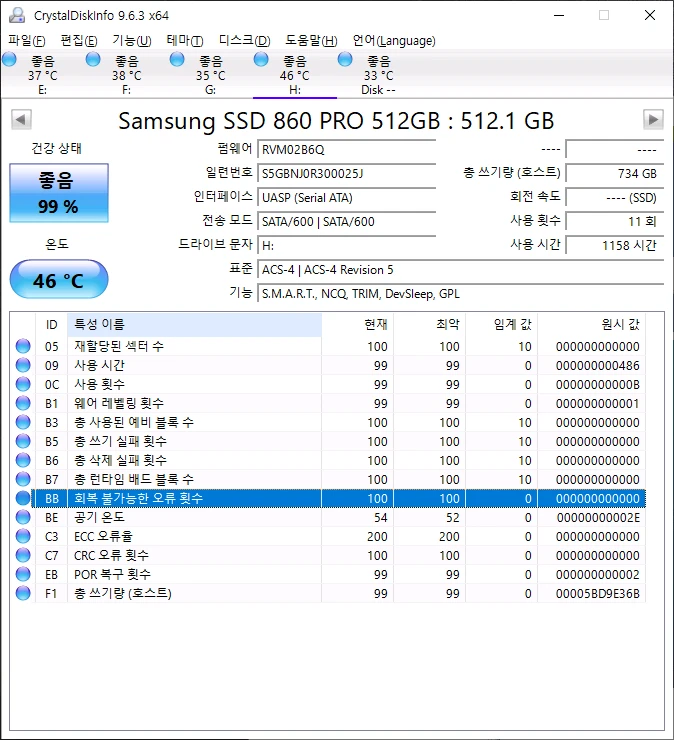Select disk E: at 37 °C

[x=42, y=75]
